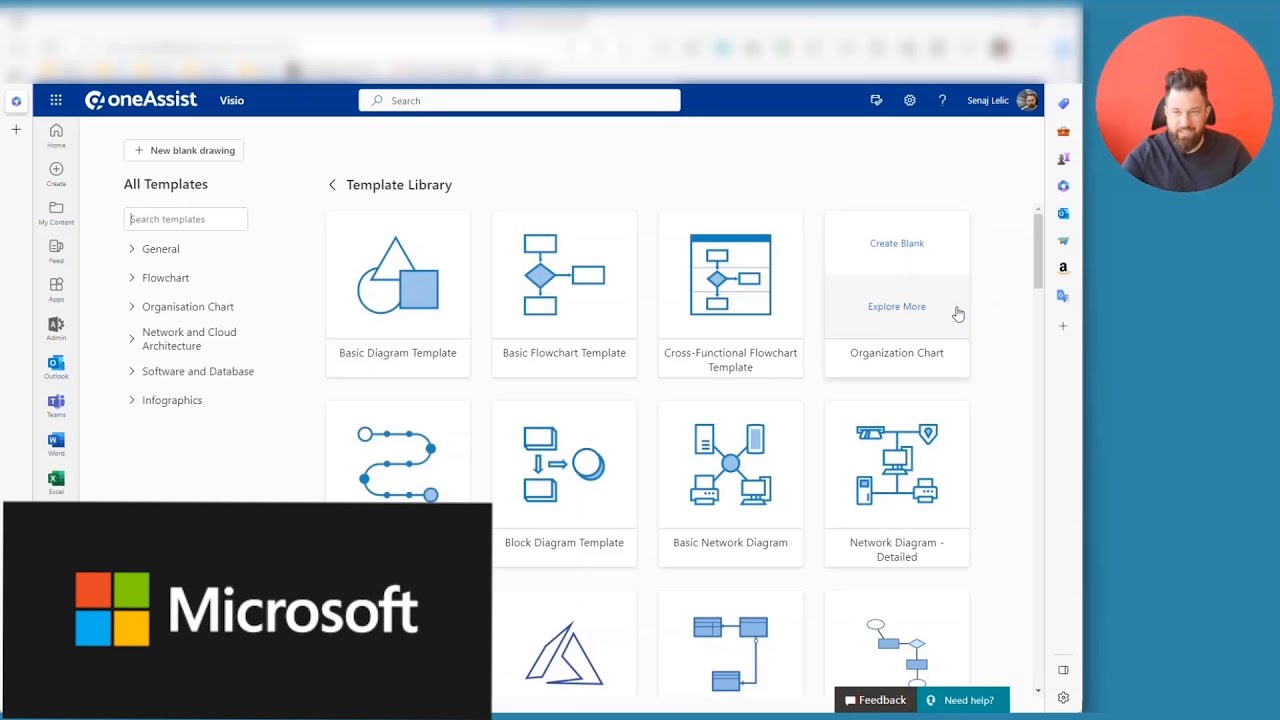Expand the Flowchart template category
The image size is (1280, 720).
[131, 278]
